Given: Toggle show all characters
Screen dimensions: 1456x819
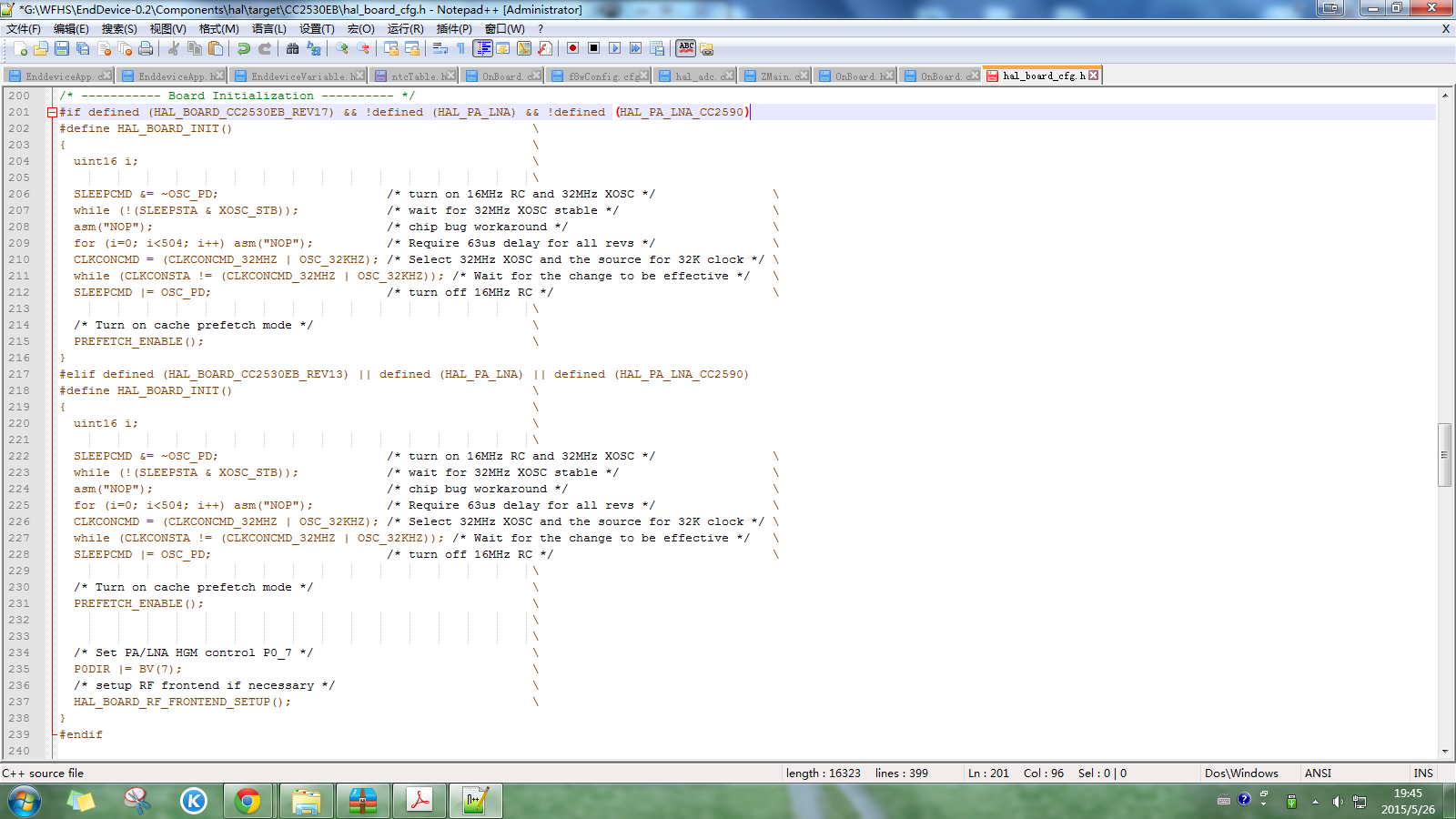Looking at the screenshot, I should tap(461, 48).
